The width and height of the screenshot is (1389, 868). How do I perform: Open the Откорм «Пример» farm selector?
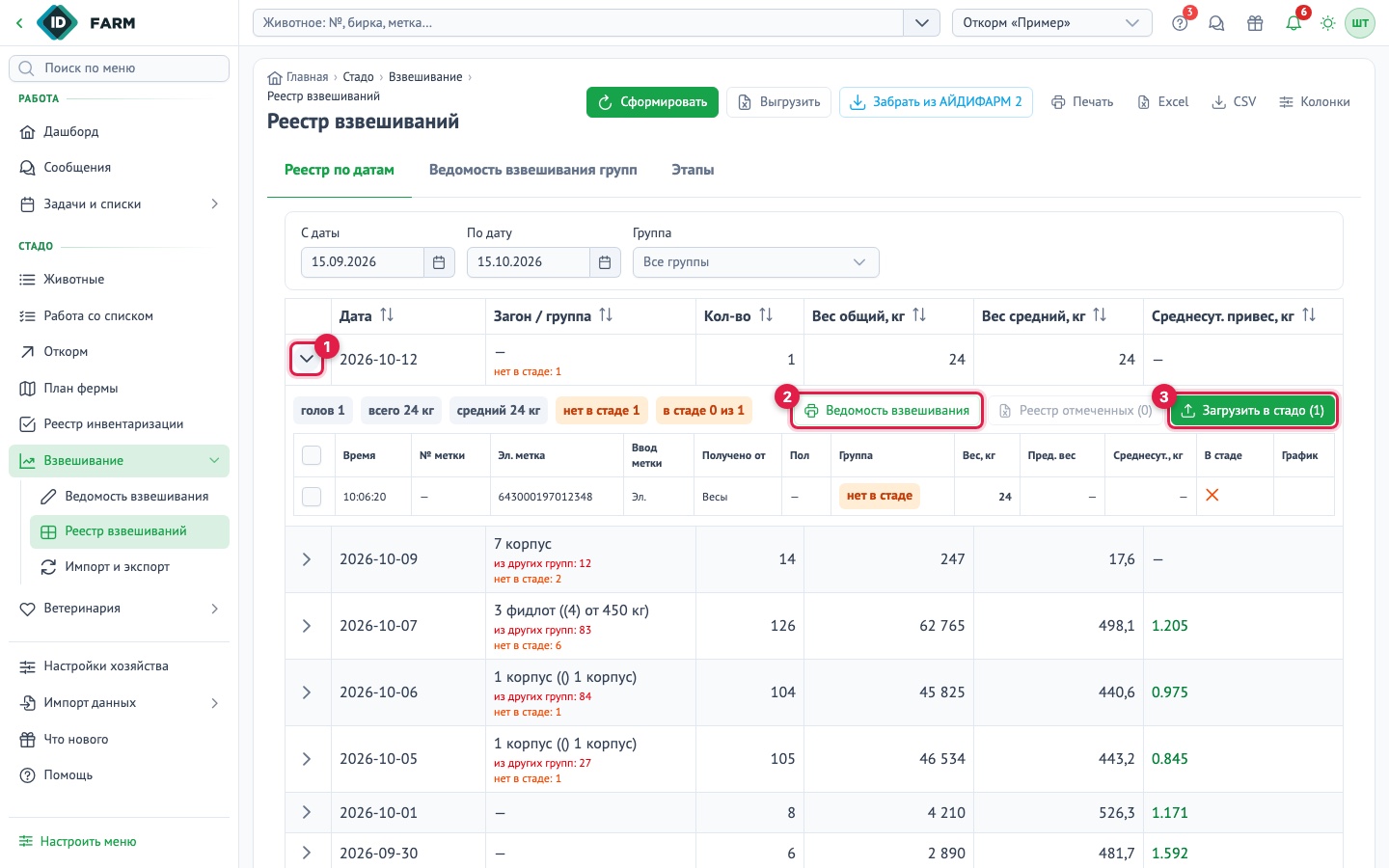[x=1052, y=23]
